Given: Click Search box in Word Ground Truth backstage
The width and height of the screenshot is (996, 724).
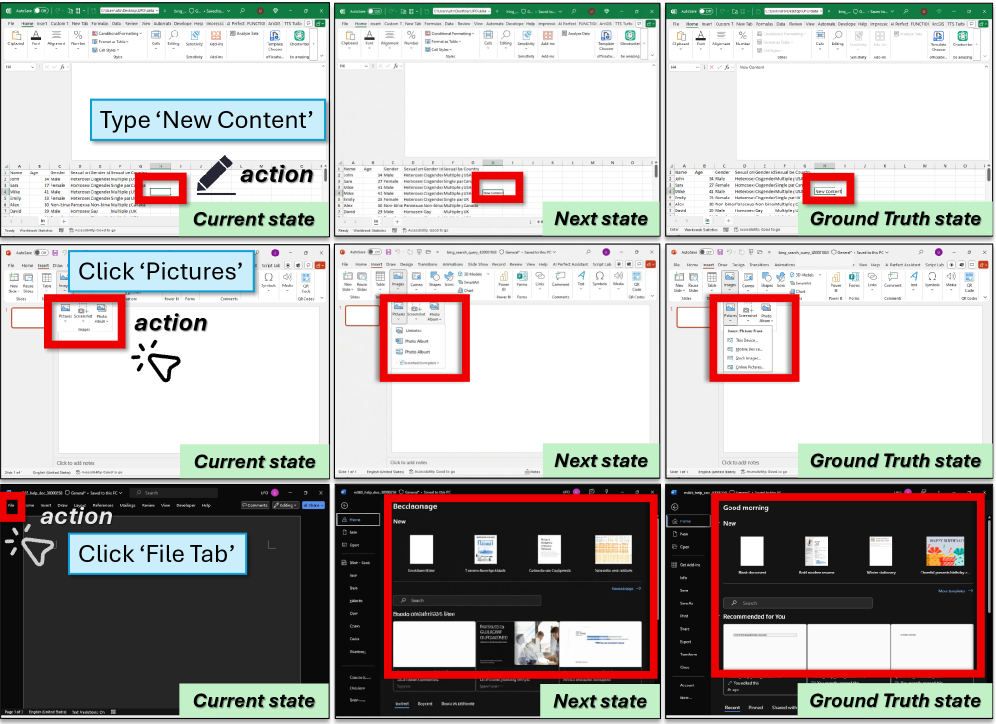Looking at the screenshot, I should (x=798, y=603).
